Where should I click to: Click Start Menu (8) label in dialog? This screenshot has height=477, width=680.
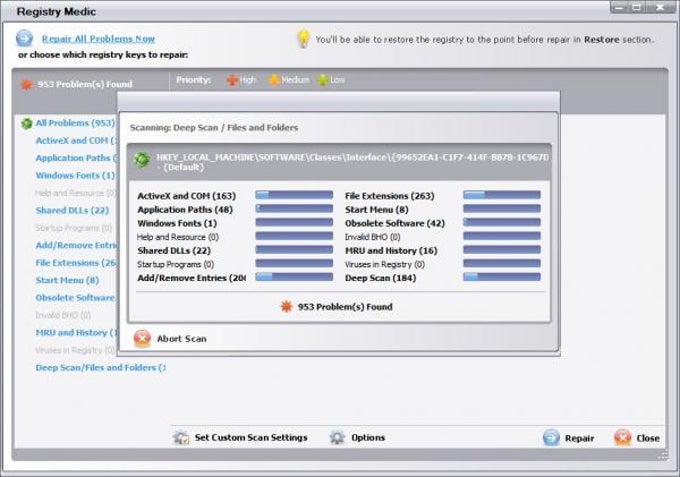tap(376, 209)
